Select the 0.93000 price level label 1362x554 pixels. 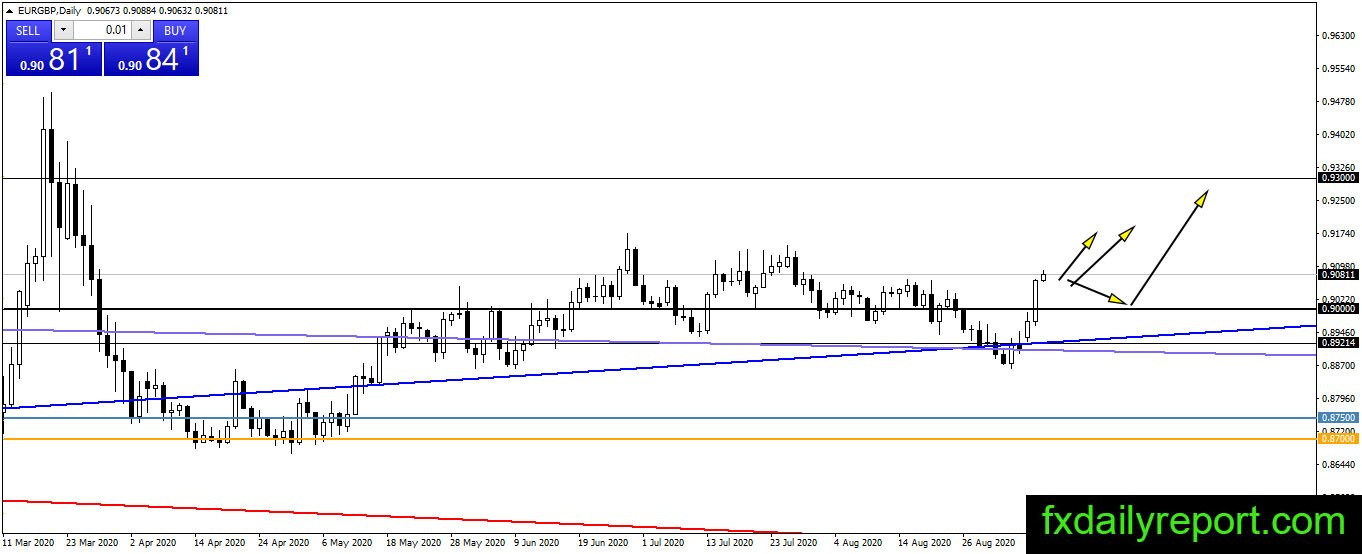tap(1338, 177)
